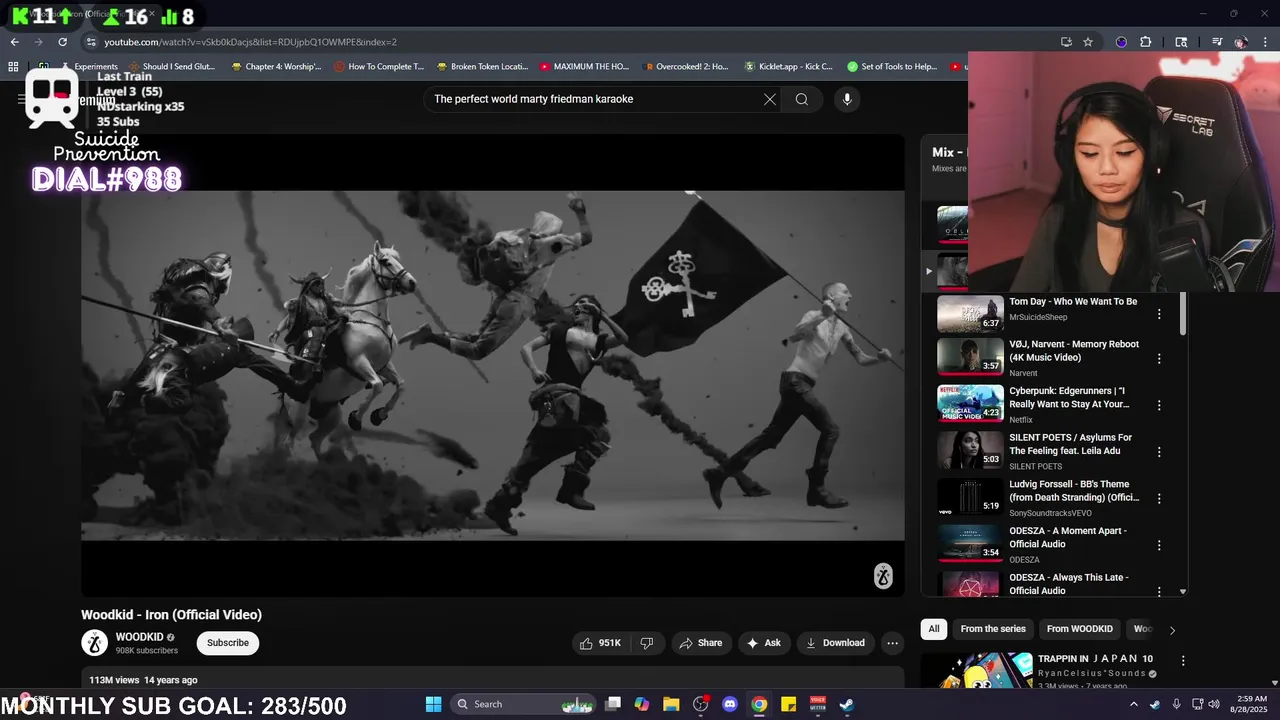Open the Should I Send Glut... bookmark

pos(171,67)
